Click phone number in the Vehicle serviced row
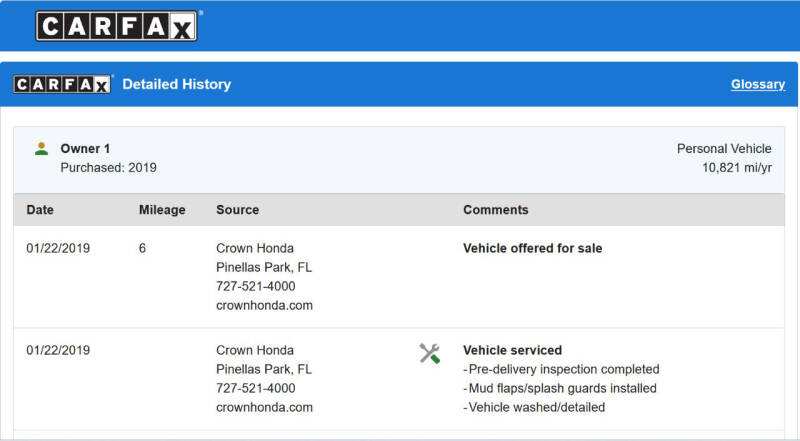Viewport: 800px width, 441px height. coord(256,388)
